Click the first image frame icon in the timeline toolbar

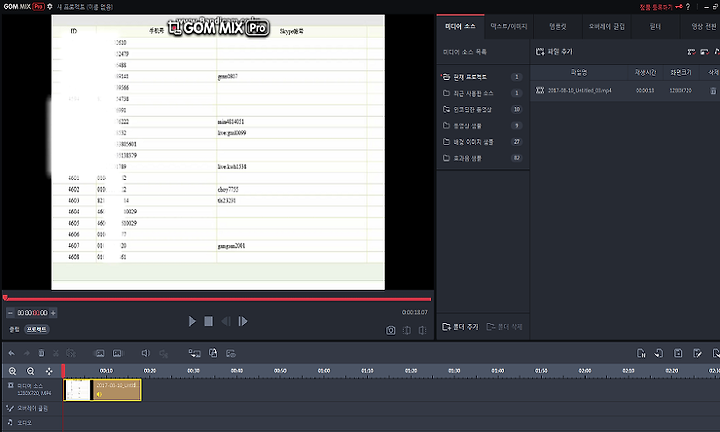[99, 353]
